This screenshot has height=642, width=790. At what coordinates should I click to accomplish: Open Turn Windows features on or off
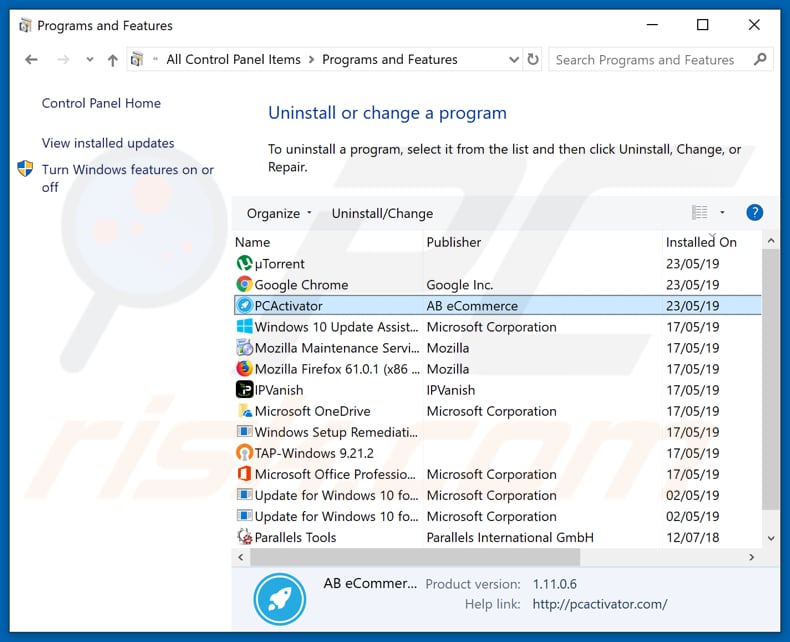click(127, 178)
